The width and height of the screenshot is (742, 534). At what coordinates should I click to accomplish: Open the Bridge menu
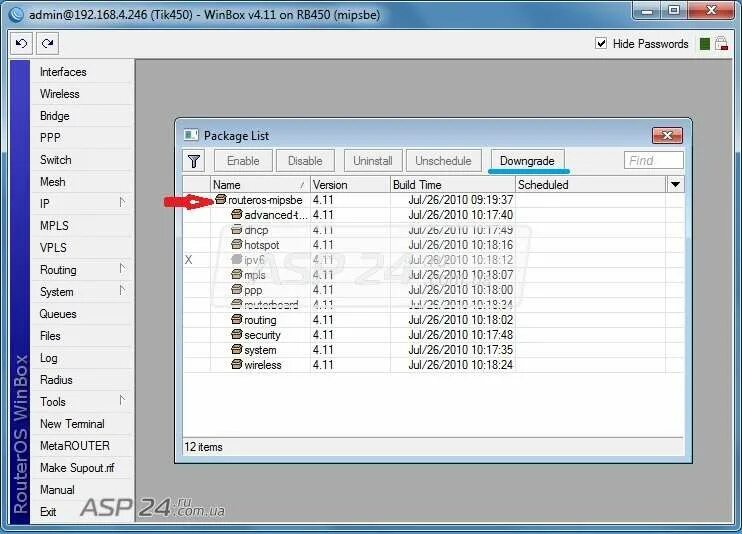pos(54,116)
